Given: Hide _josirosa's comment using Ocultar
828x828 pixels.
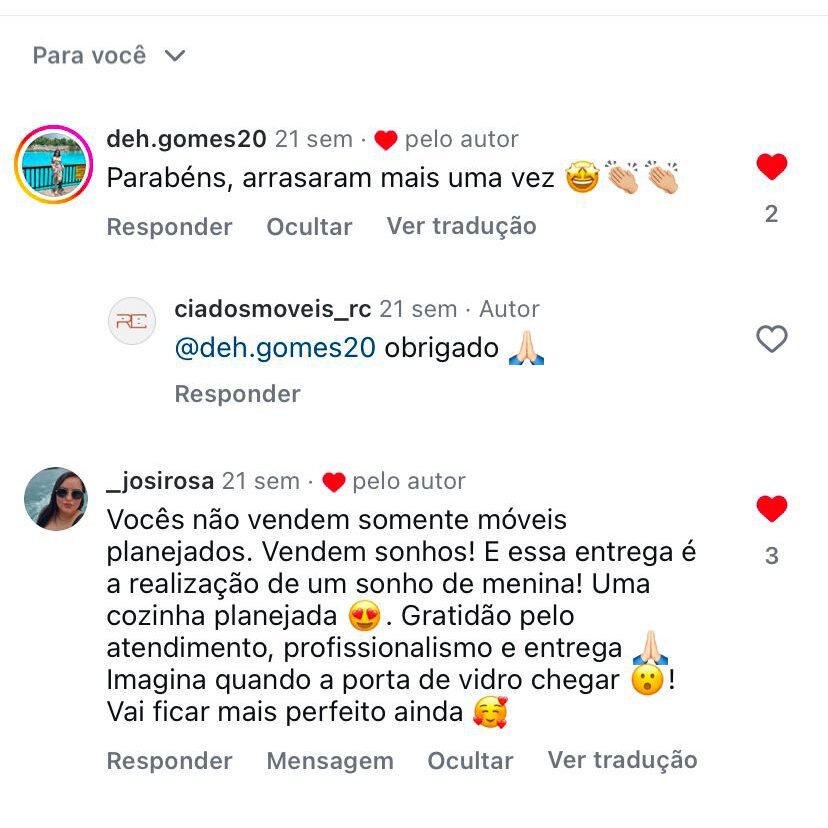Looking at the screenshot, I should coord(470,761).
